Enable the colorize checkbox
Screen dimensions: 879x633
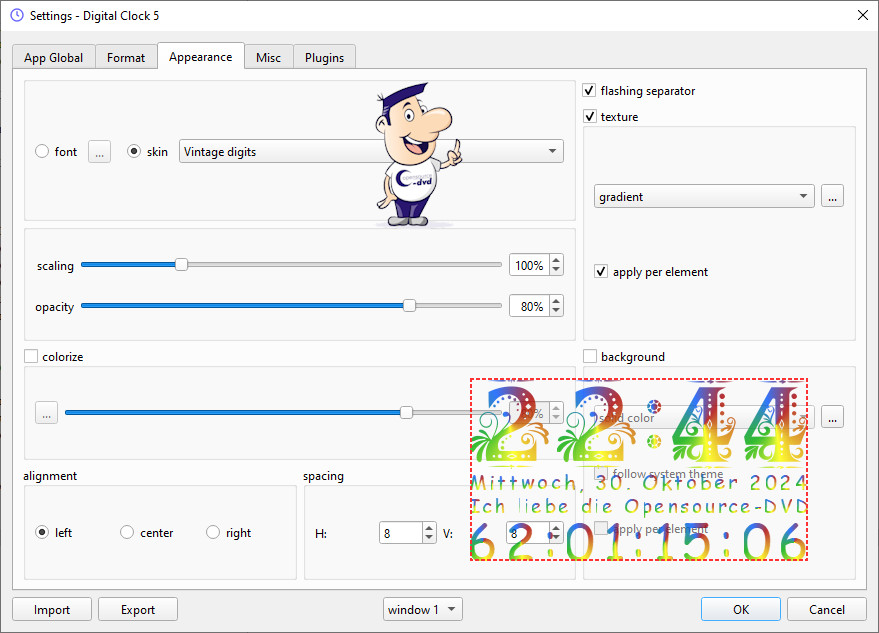(x=31, y=356)
